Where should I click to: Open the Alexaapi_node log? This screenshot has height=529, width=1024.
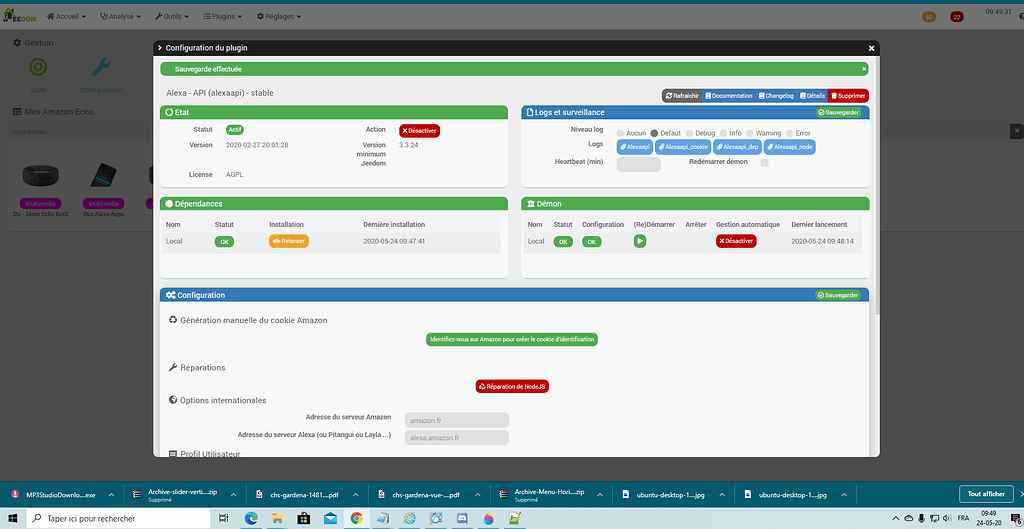tap(790, 148)
